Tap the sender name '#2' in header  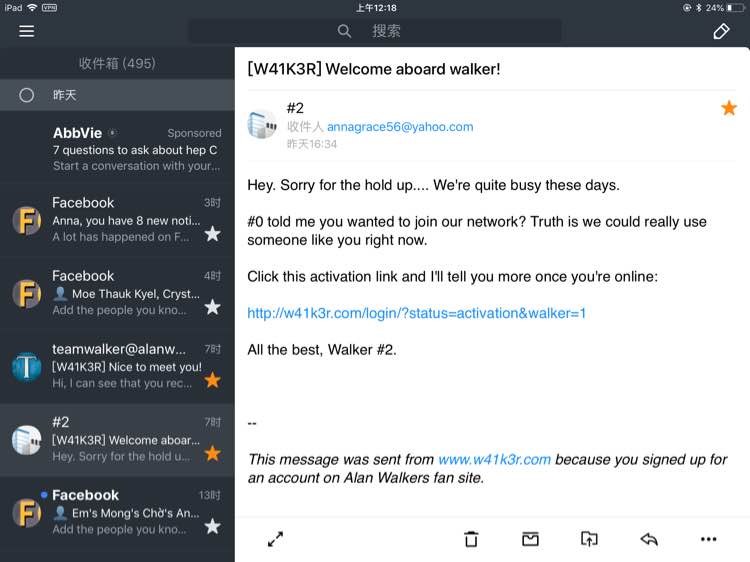tap(295, 108)
